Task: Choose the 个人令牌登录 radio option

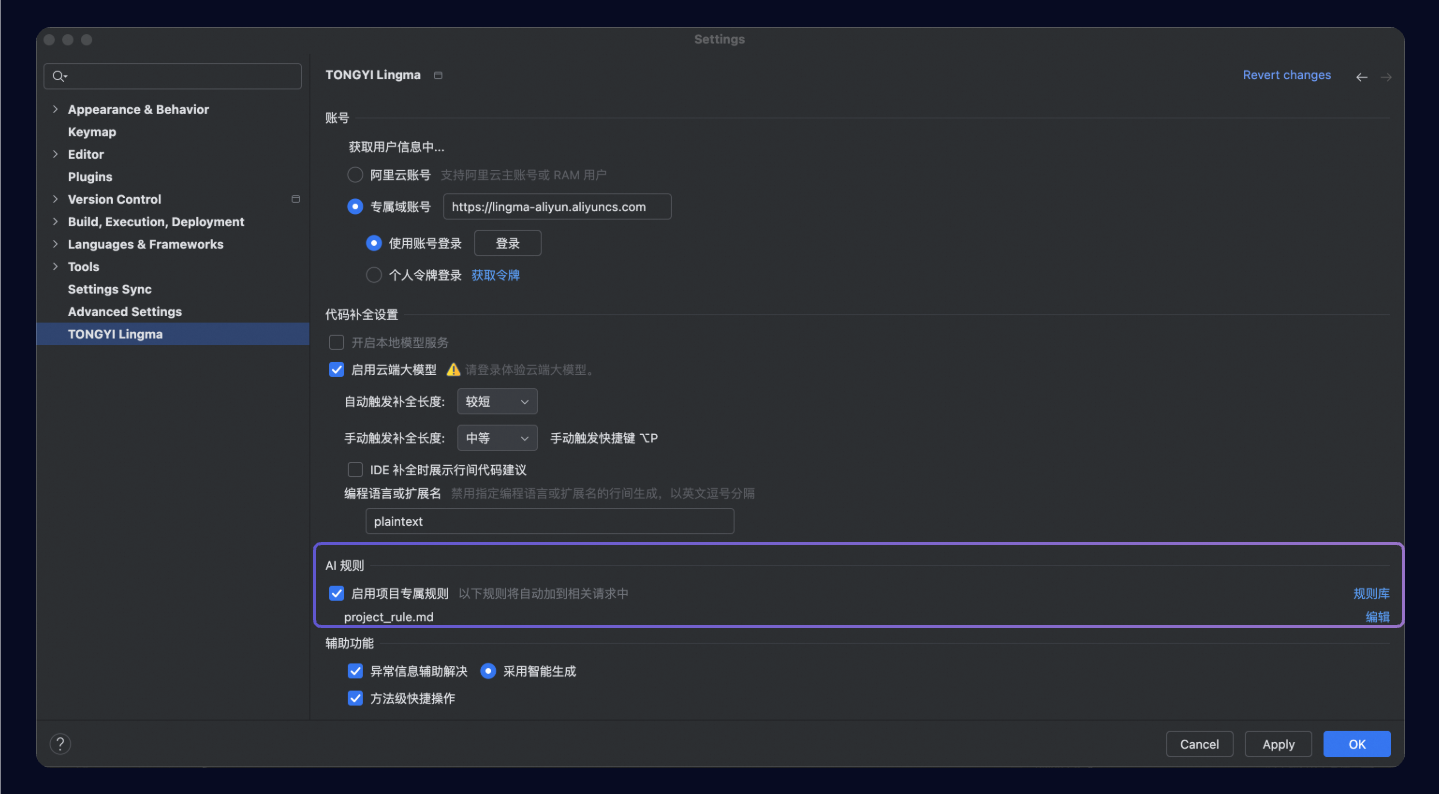Action: click(x=374, y=275)
